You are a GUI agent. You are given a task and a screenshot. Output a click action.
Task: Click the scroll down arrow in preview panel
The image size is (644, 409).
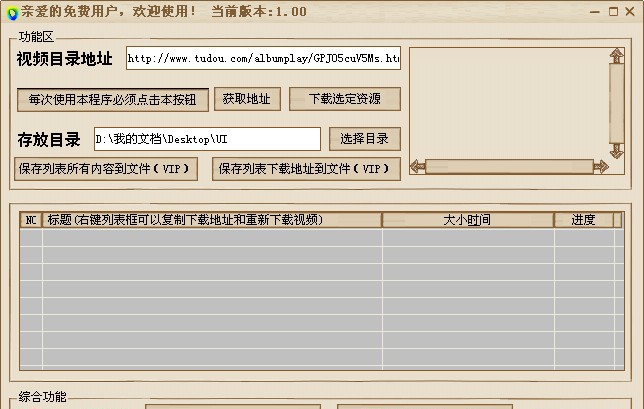click(x=616, y=151)
